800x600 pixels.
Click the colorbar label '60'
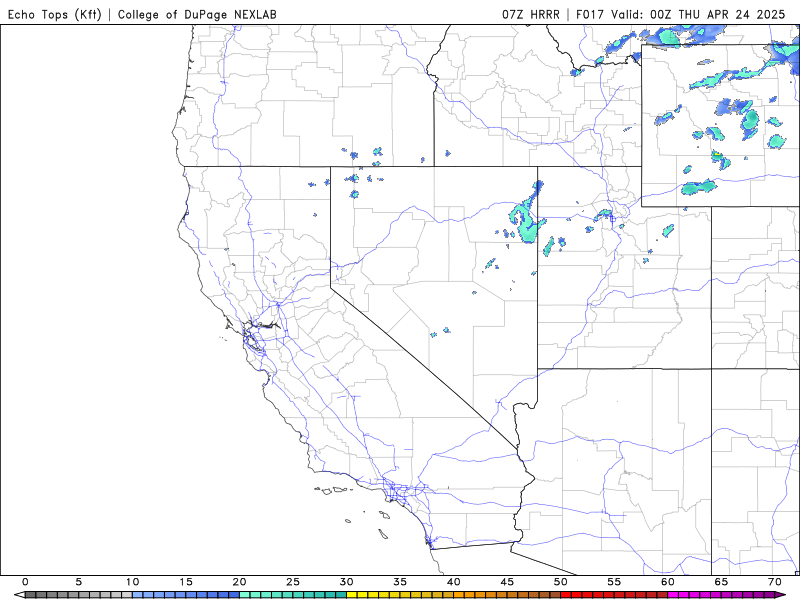coord(668,582)
